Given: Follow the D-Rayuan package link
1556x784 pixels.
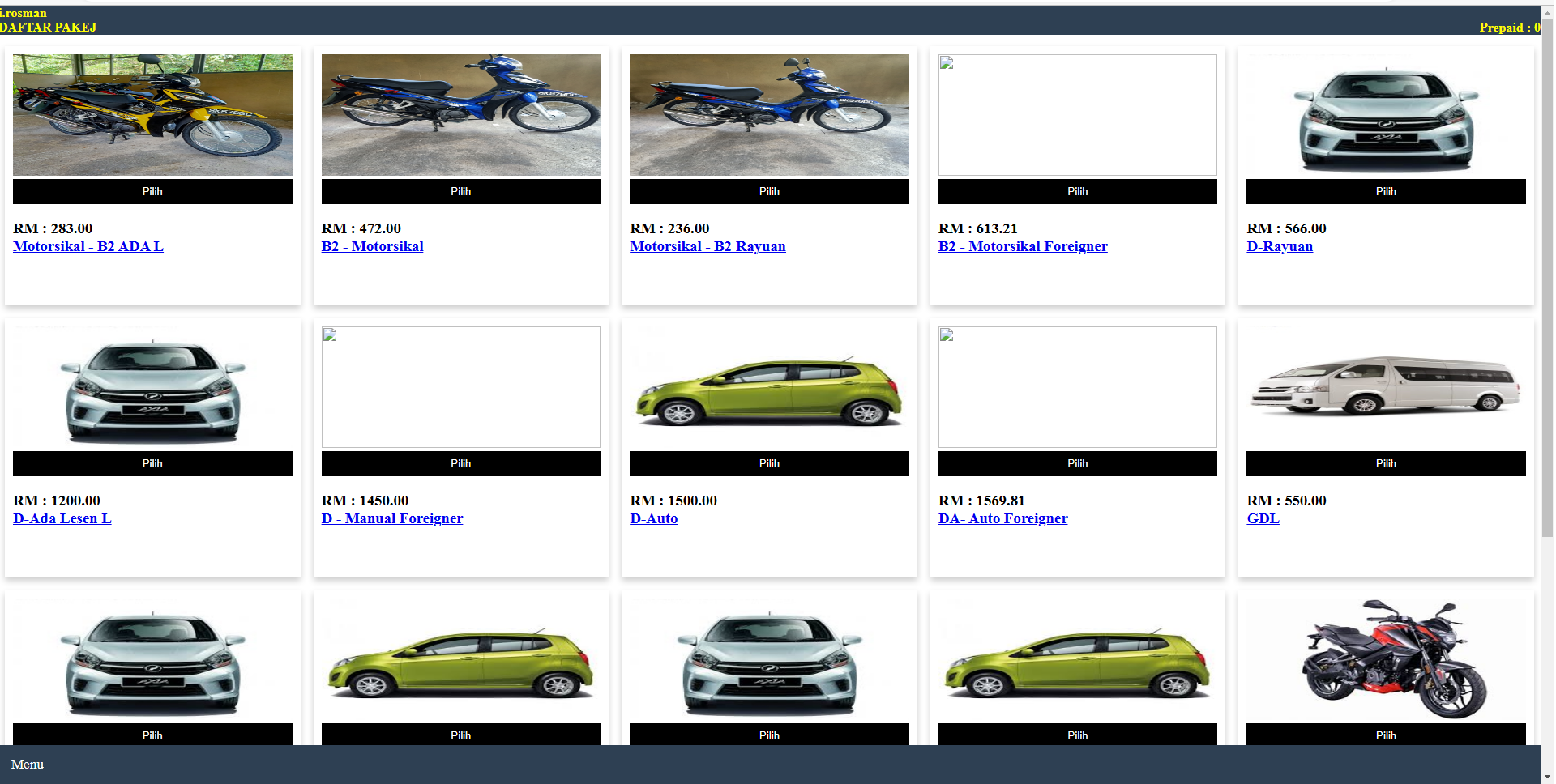Looking at the screenshot, I should coord(1280,246).
